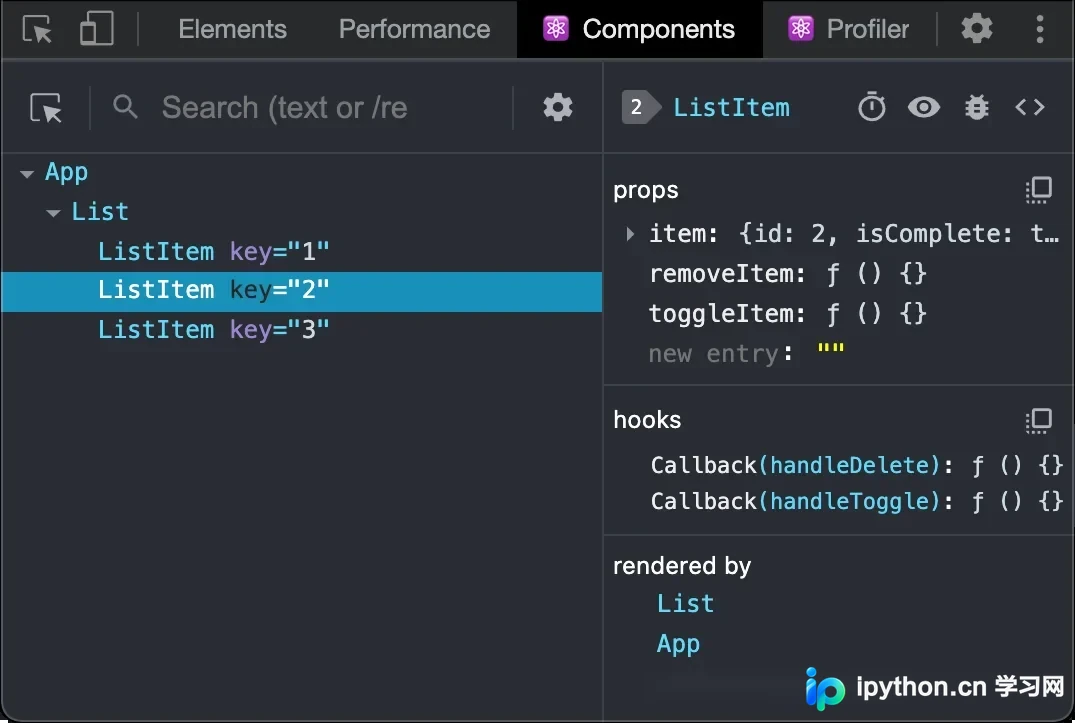The image size is (1075, 723).
Task: Log component data with bug icon
Action: [x=976, y=108]
